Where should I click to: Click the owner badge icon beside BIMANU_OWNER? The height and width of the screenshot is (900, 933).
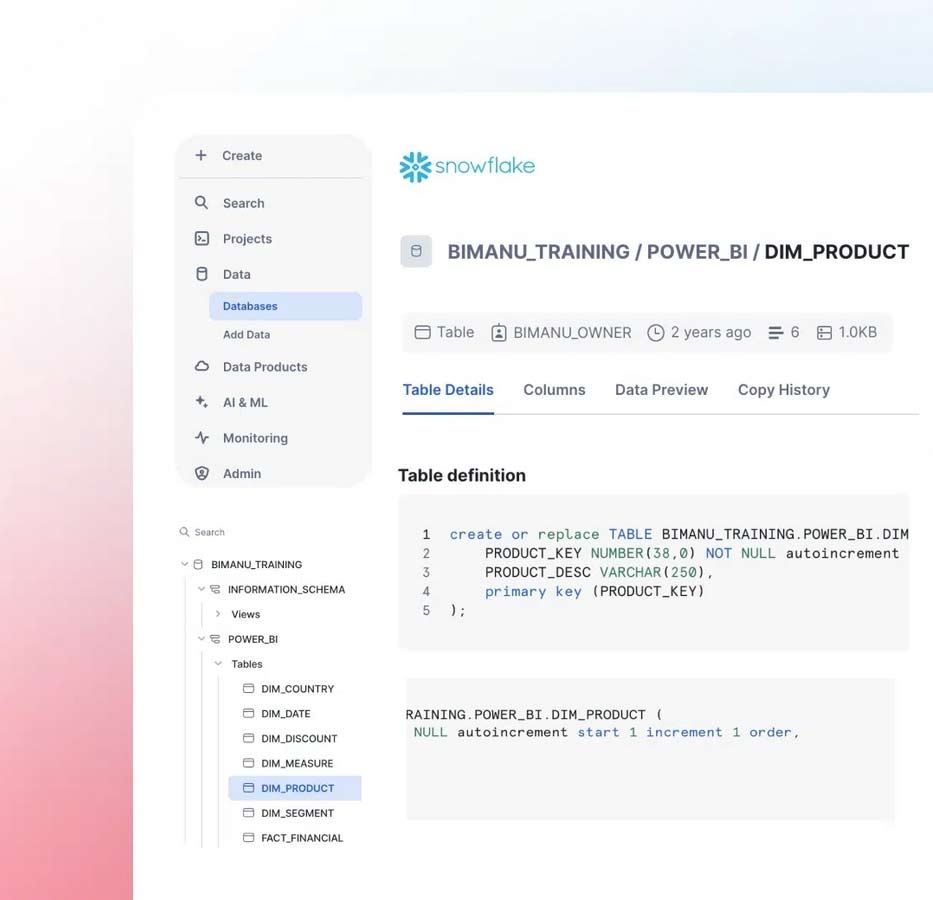tap(499, 333)
